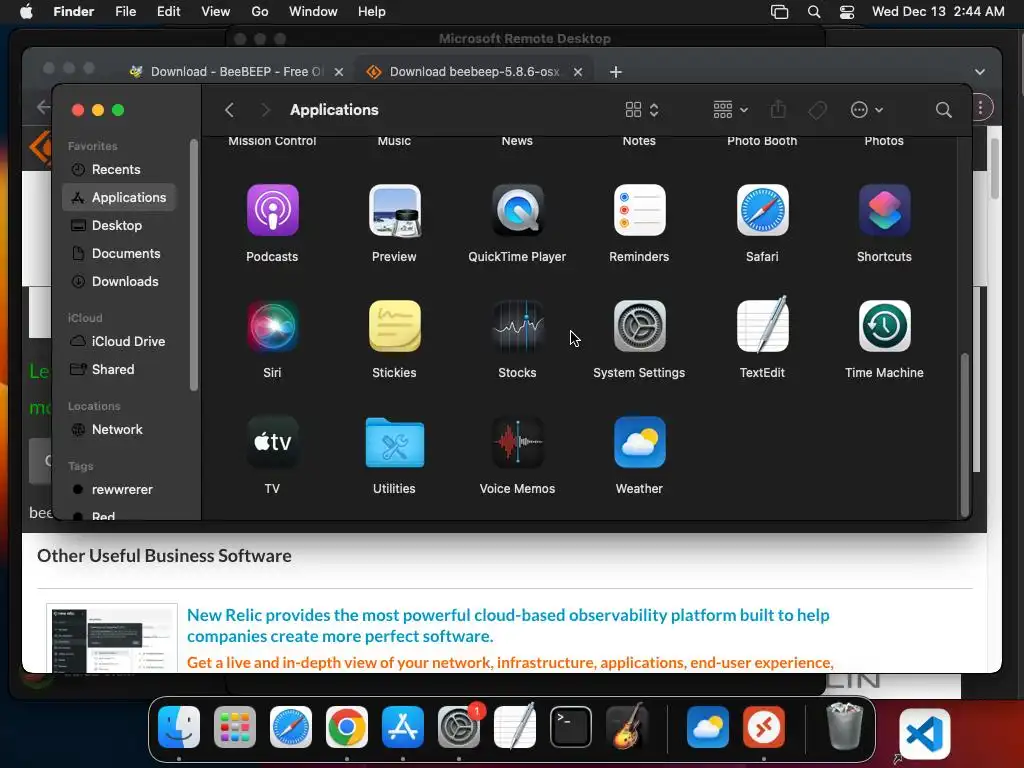
Task: Open Trash from the Dock
Action: pyautogui.click(x=845, y=726)
